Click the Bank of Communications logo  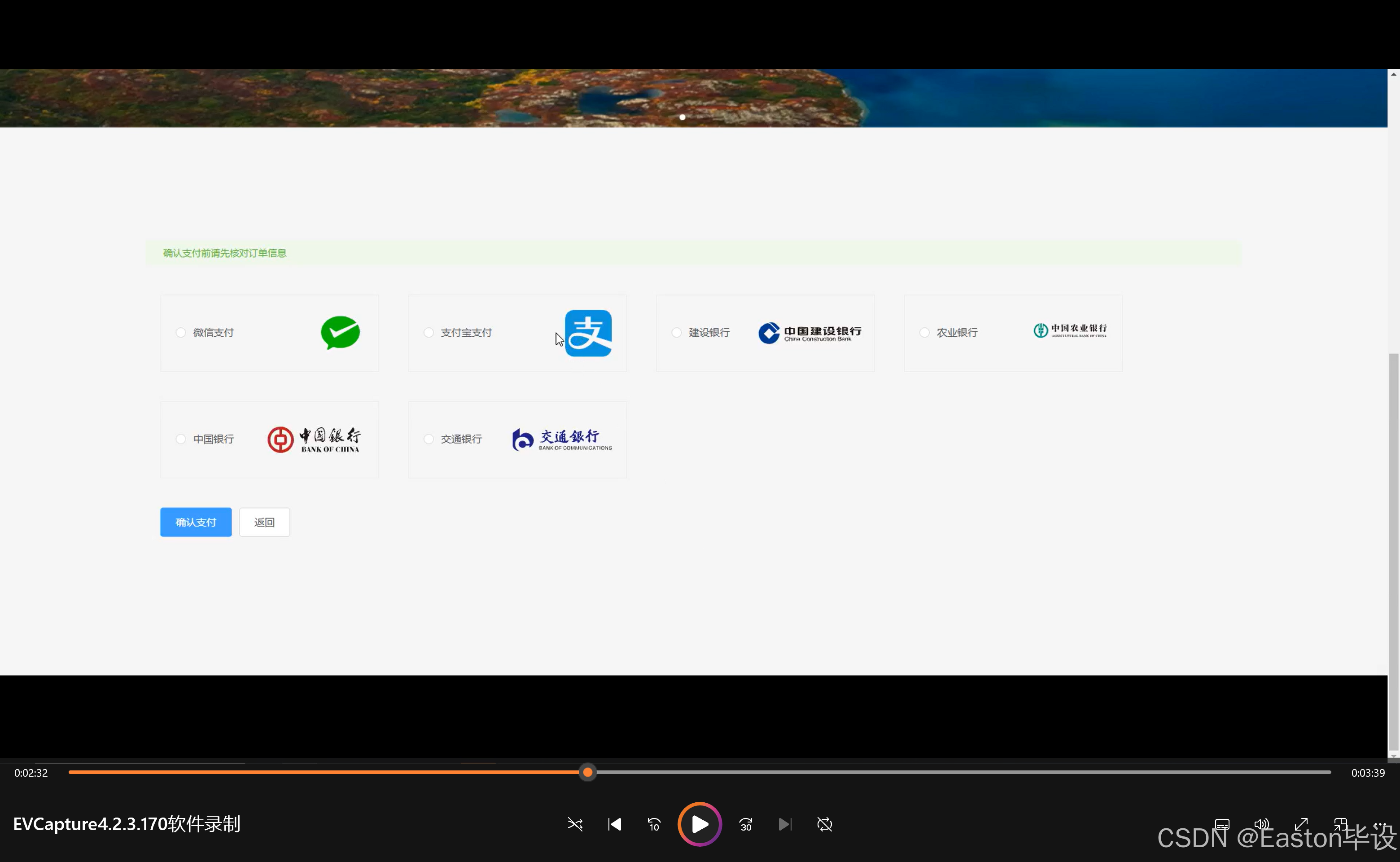562,440
